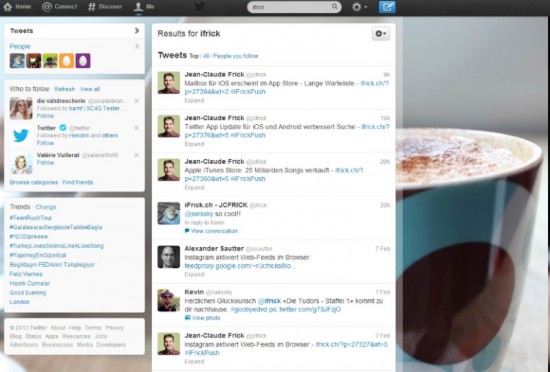The image size is (550, 372).
Task: Filter tweets by All
Action: click(x=206, y=56)
